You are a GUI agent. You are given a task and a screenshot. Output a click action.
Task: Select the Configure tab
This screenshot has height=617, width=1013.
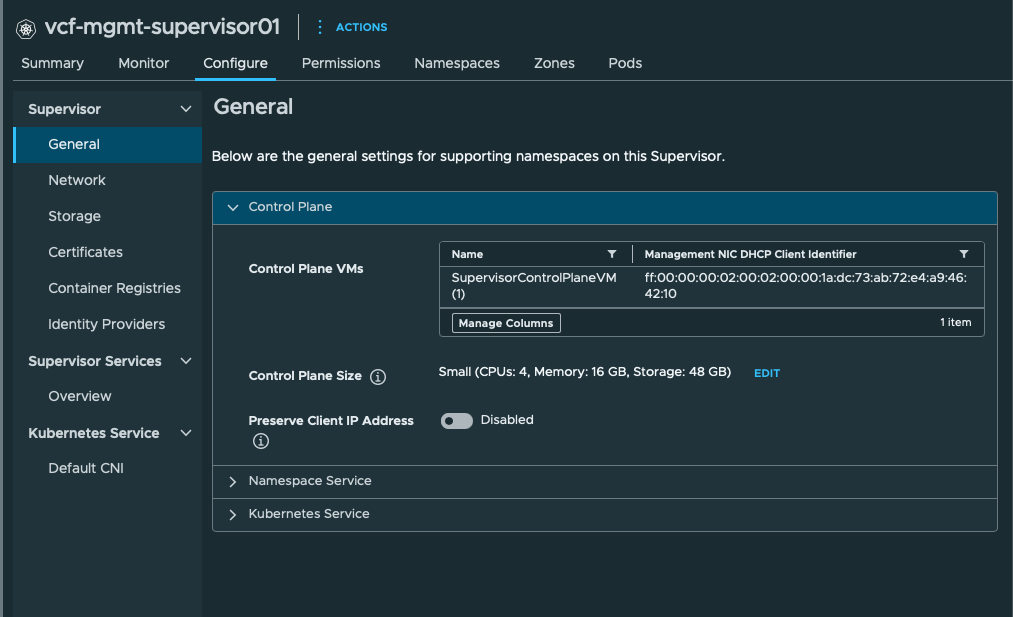[235, 63]
